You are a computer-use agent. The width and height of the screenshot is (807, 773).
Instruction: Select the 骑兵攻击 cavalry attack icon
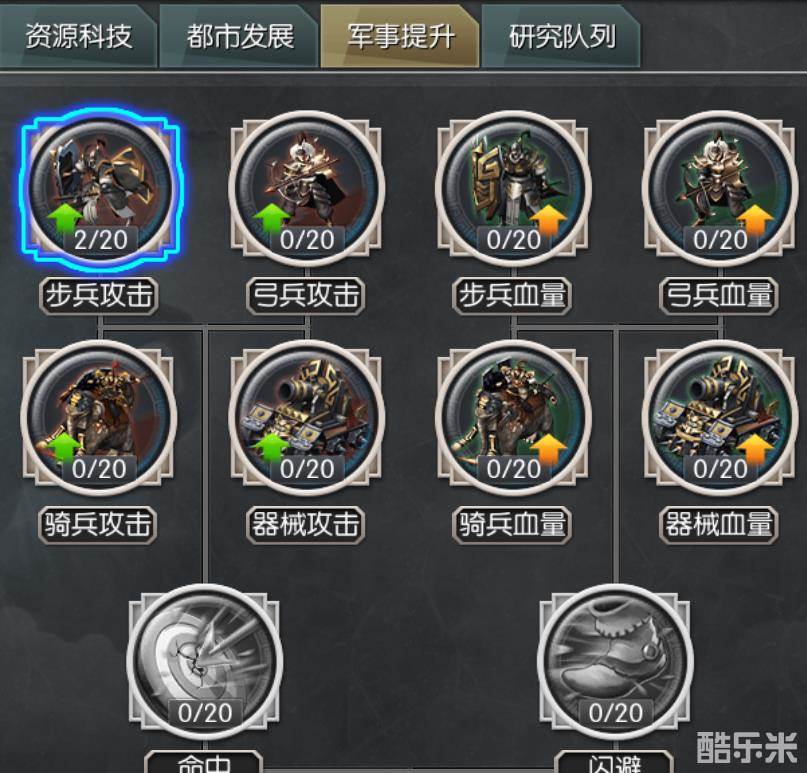[99, 418]
